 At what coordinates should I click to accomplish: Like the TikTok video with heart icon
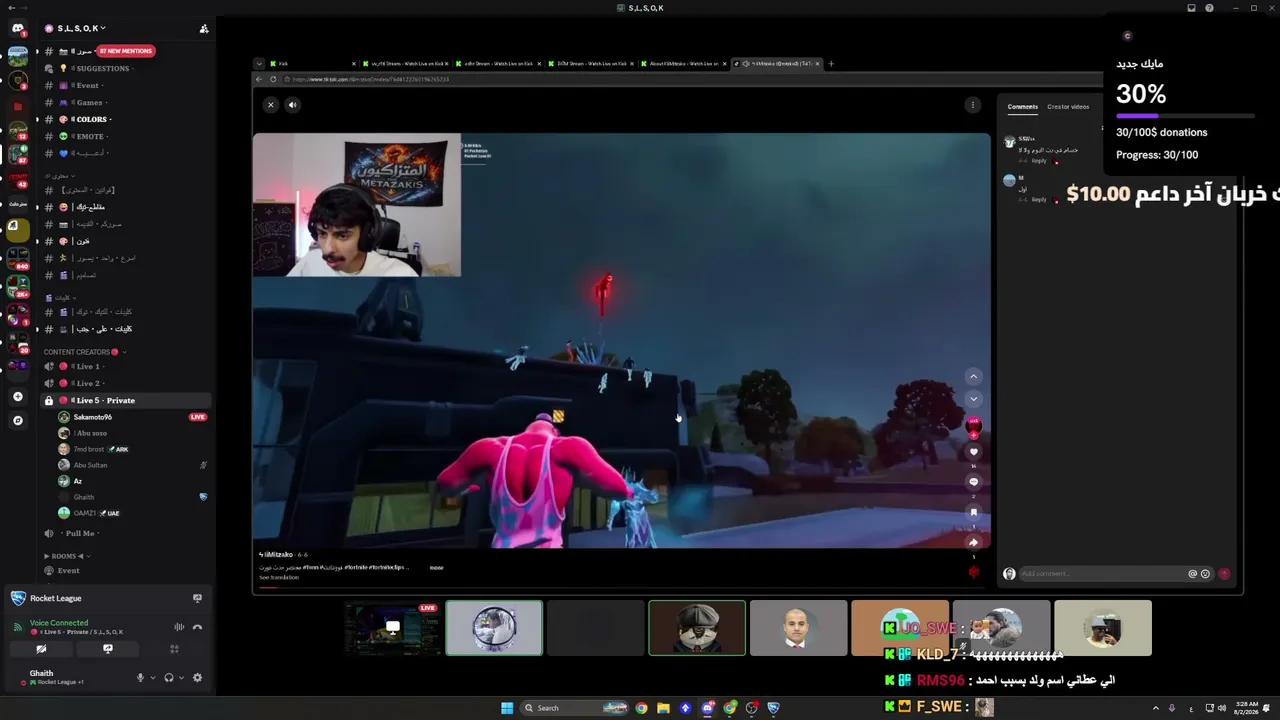click(974, 452)
